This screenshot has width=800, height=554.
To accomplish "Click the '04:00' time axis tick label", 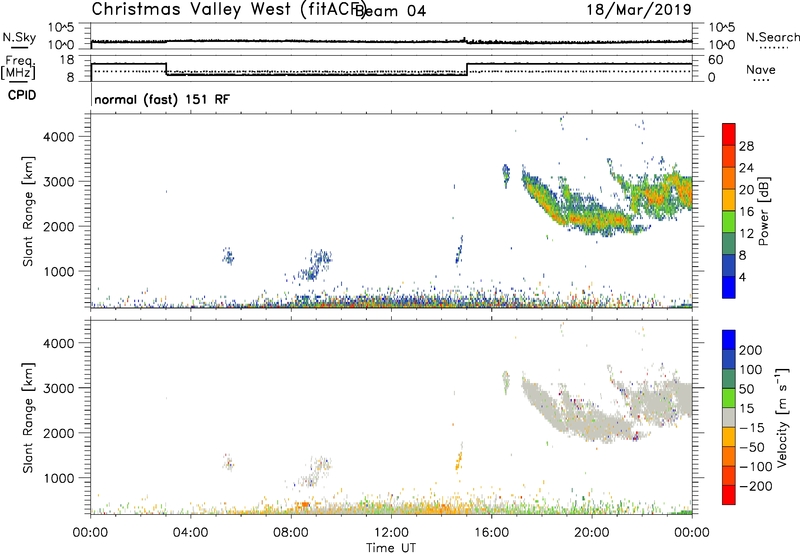I will [190, 533].
